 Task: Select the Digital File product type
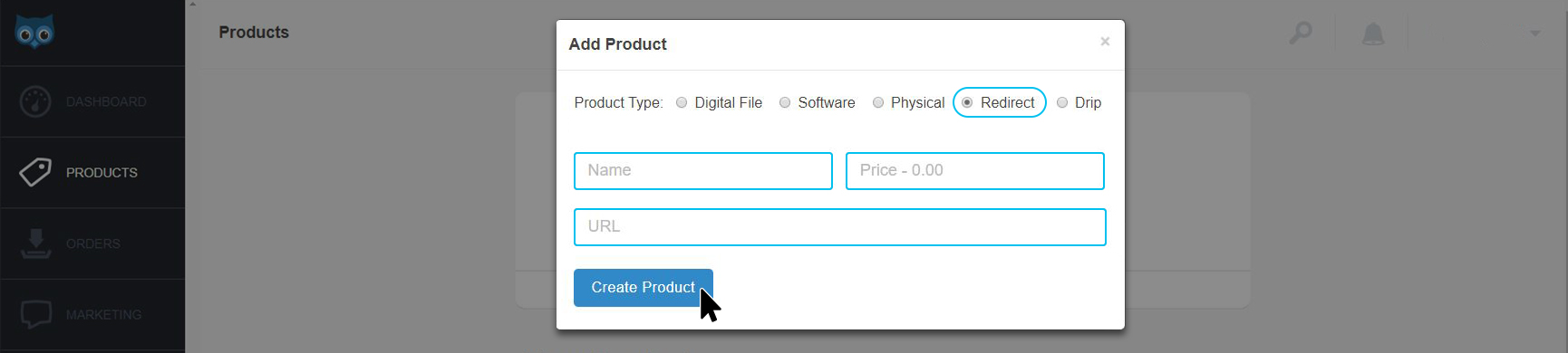pos(682,102)
